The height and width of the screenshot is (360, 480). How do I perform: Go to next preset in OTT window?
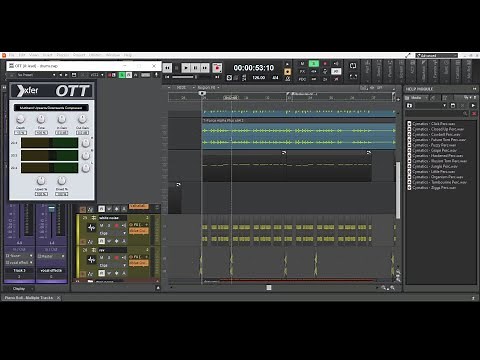[66, 75]
